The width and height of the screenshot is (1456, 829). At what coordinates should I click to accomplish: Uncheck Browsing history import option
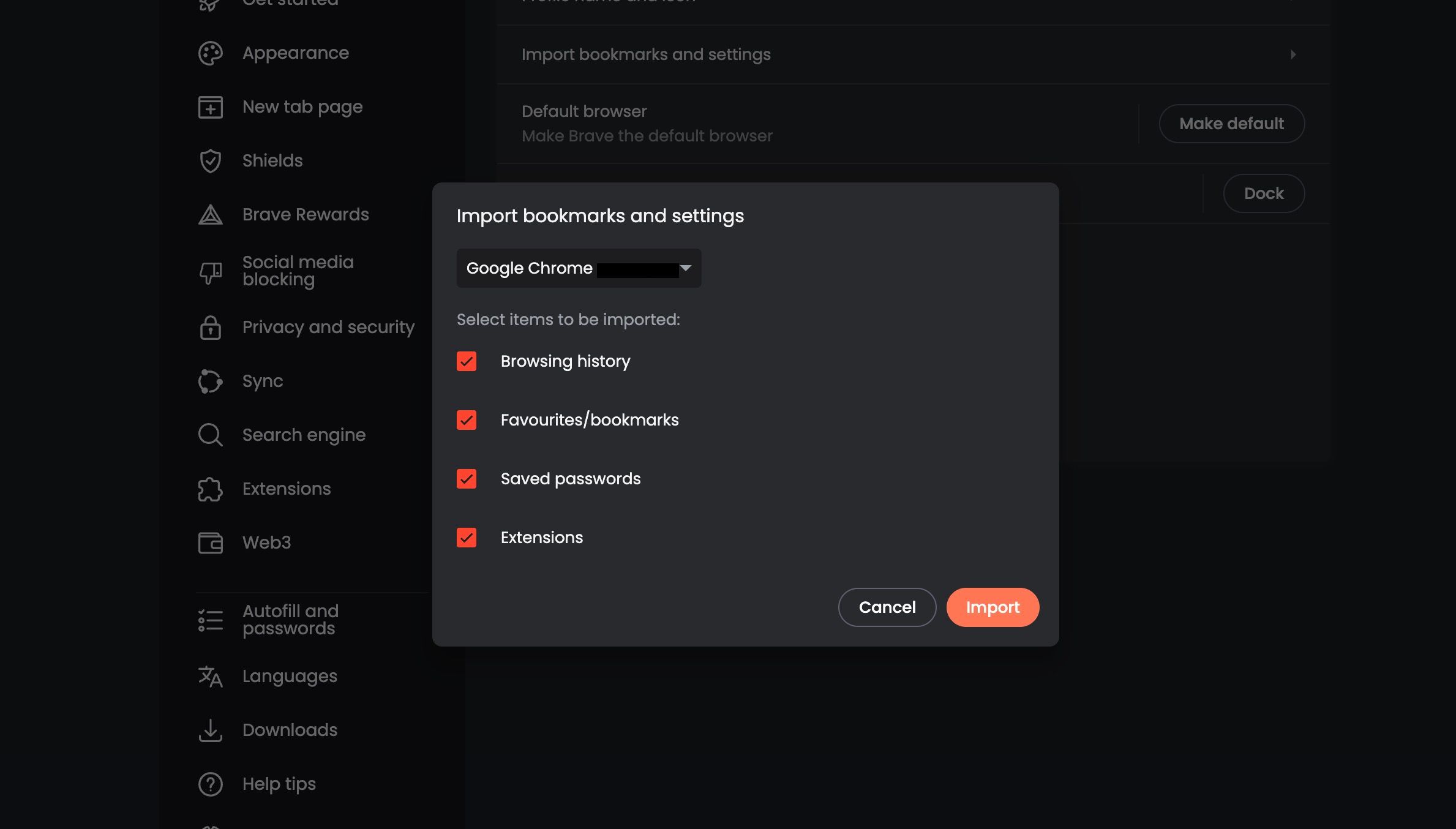click(467, 361)
